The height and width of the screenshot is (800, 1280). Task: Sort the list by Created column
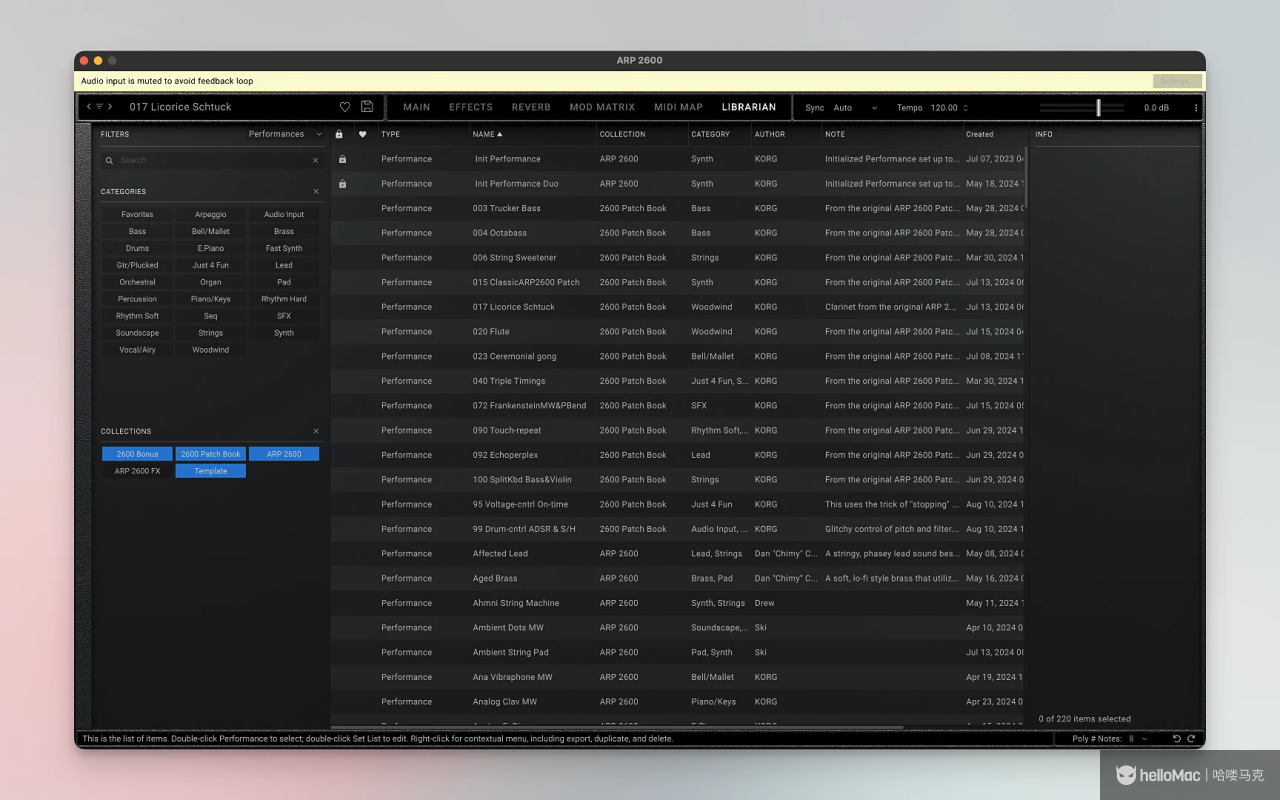pyautogui.click(x=980, y=134)
